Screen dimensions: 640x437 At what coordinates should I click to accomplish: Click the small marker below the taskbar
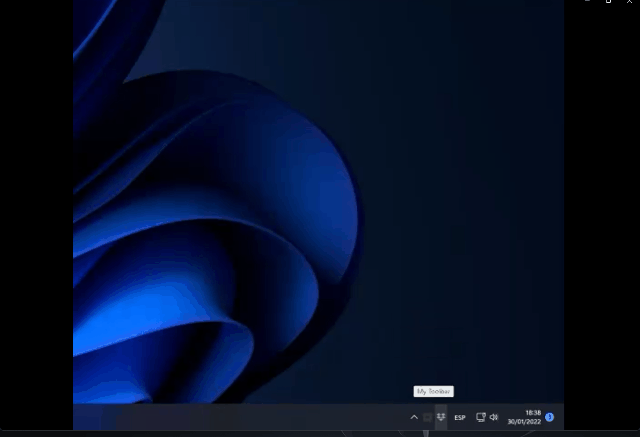[427, 433]
